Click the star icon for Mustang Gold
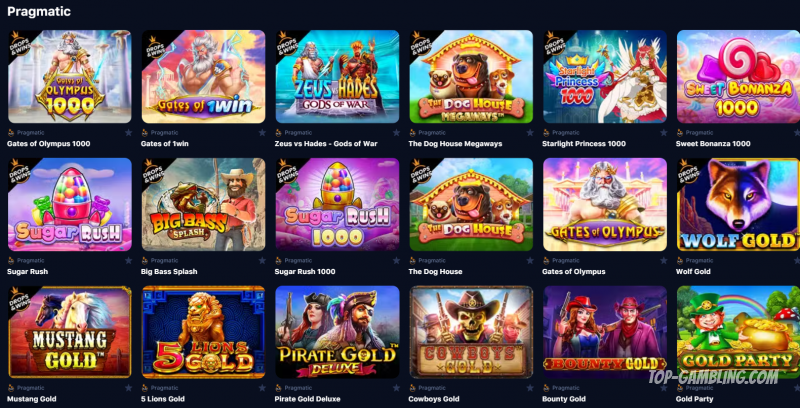800x408 pixels. 128,388
